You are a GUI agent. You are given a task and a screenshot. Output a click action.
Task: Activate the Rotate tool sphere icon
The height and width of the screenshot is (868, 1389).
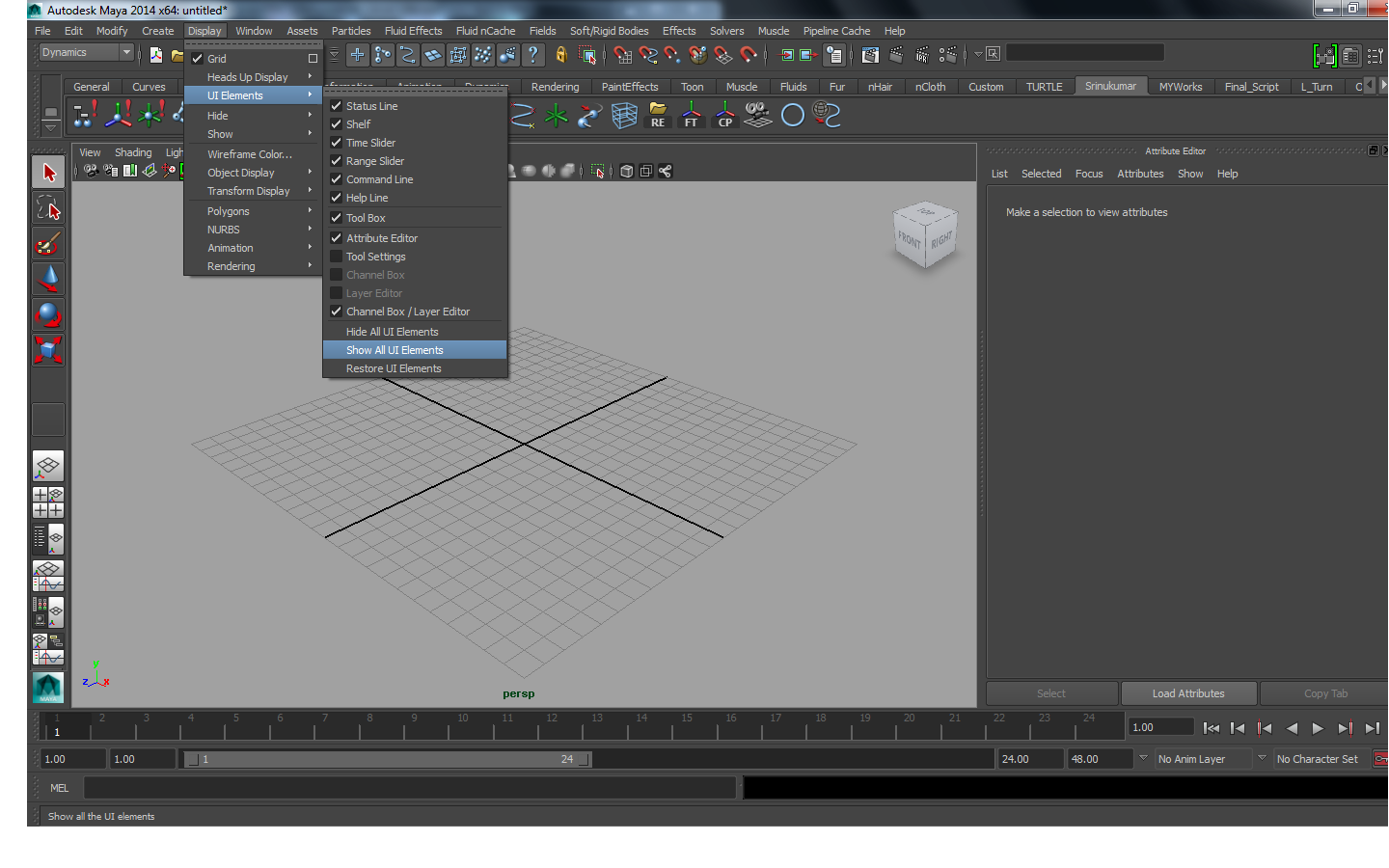(48, 314)
